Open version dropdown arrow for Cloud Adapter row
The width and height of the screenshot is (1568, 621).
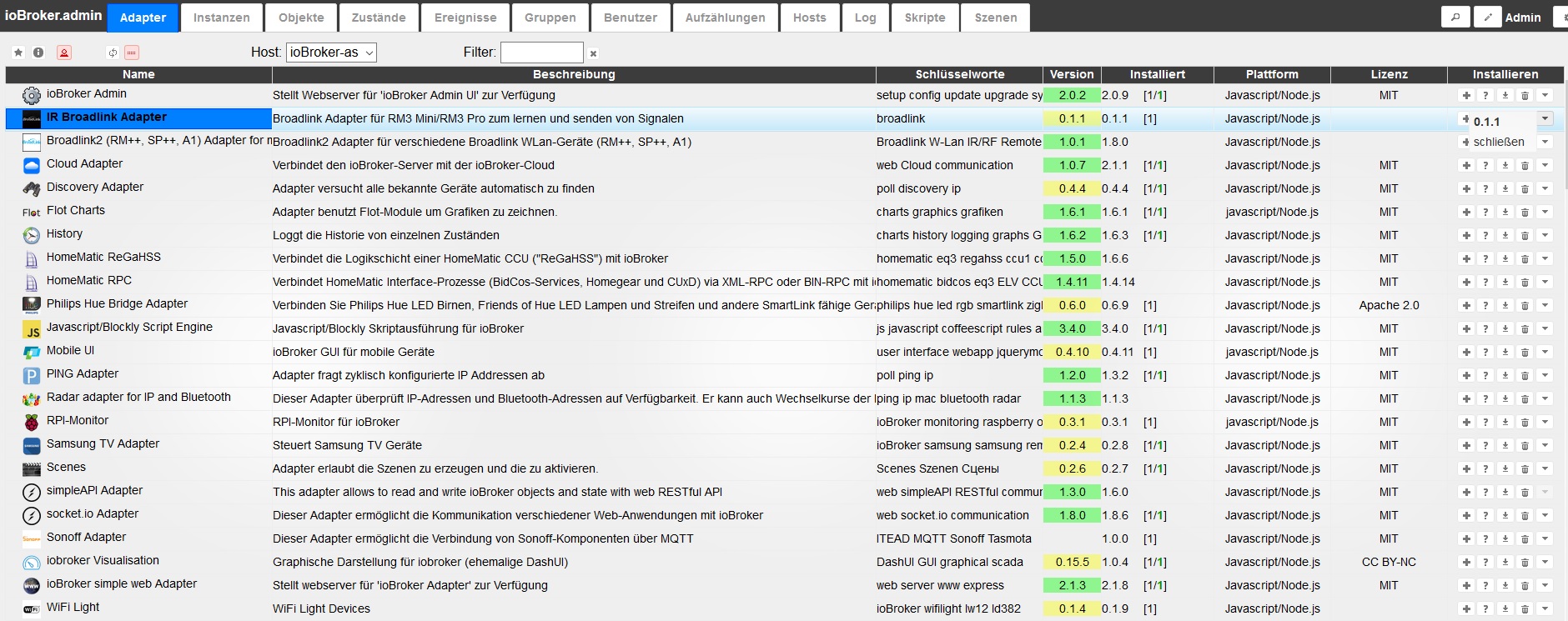1545,166
